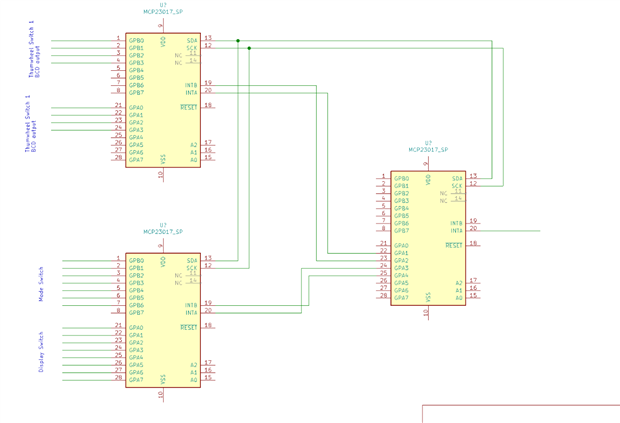Select the rightmost chip's GPB0 pin 1
This screenshot has height=423, width=620.
pos(383,178)
